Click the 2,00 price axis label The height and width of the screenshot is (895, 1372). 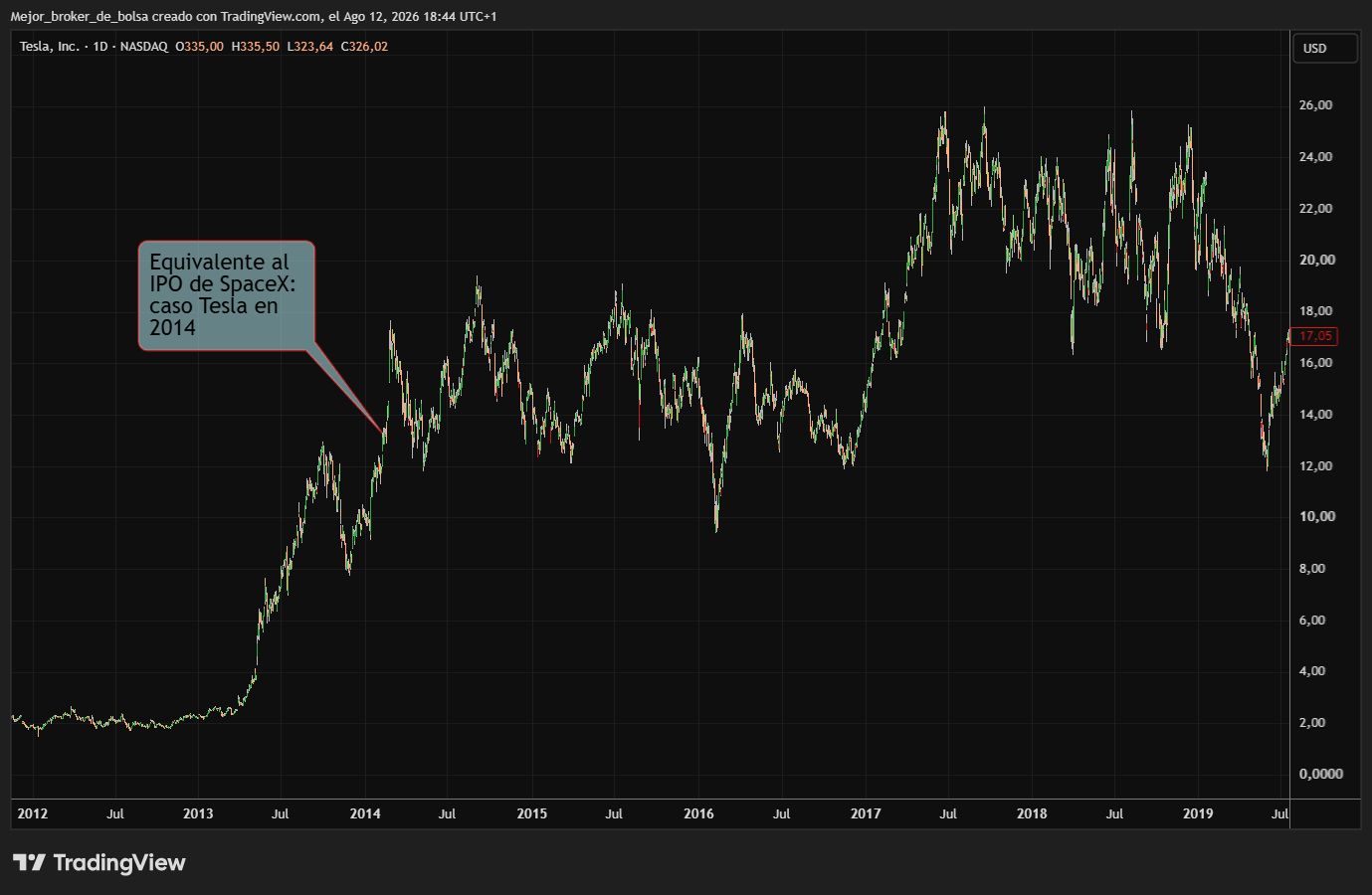point(1312,723)
